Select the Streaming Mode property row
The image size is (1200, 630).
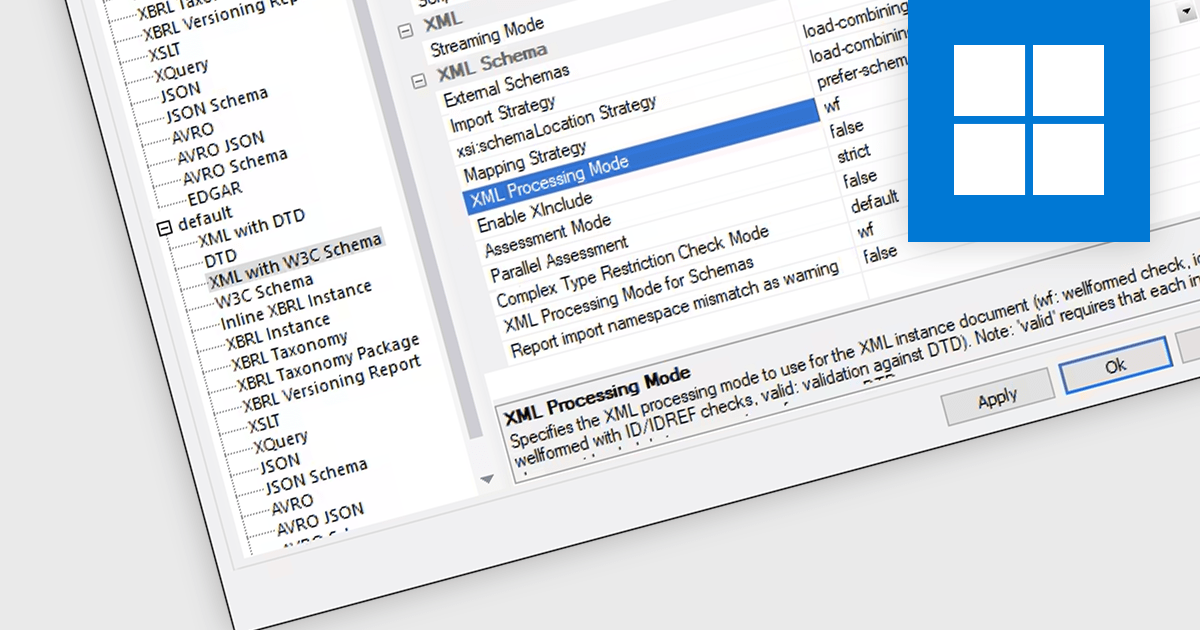(487, 37)
